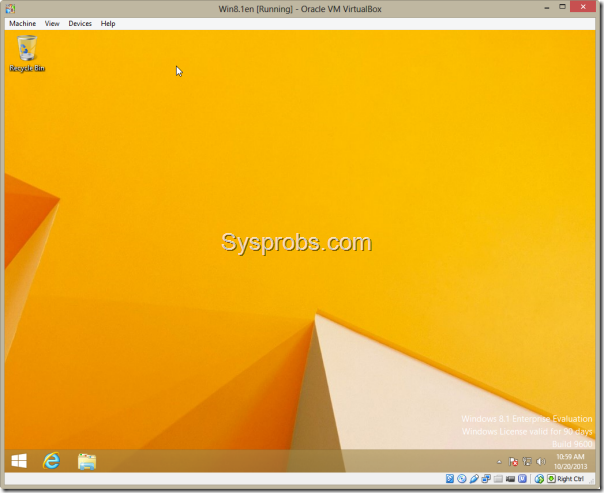This screenshot has width=604, height=493.
Task: Select the Recycle Bin desktop icon
Action: pos(27,53)
